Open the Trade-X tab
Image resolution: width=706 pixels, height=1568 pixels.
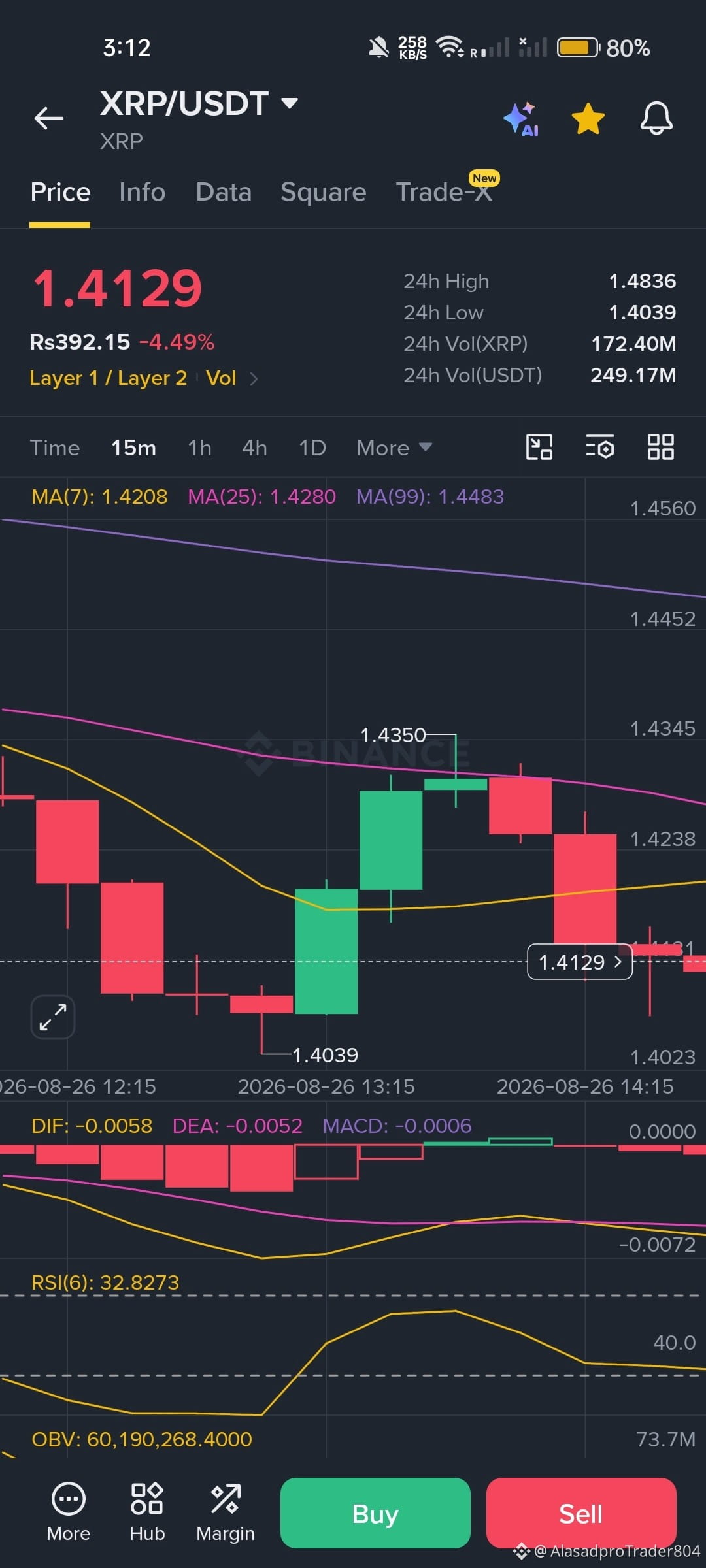pos(444,192)
